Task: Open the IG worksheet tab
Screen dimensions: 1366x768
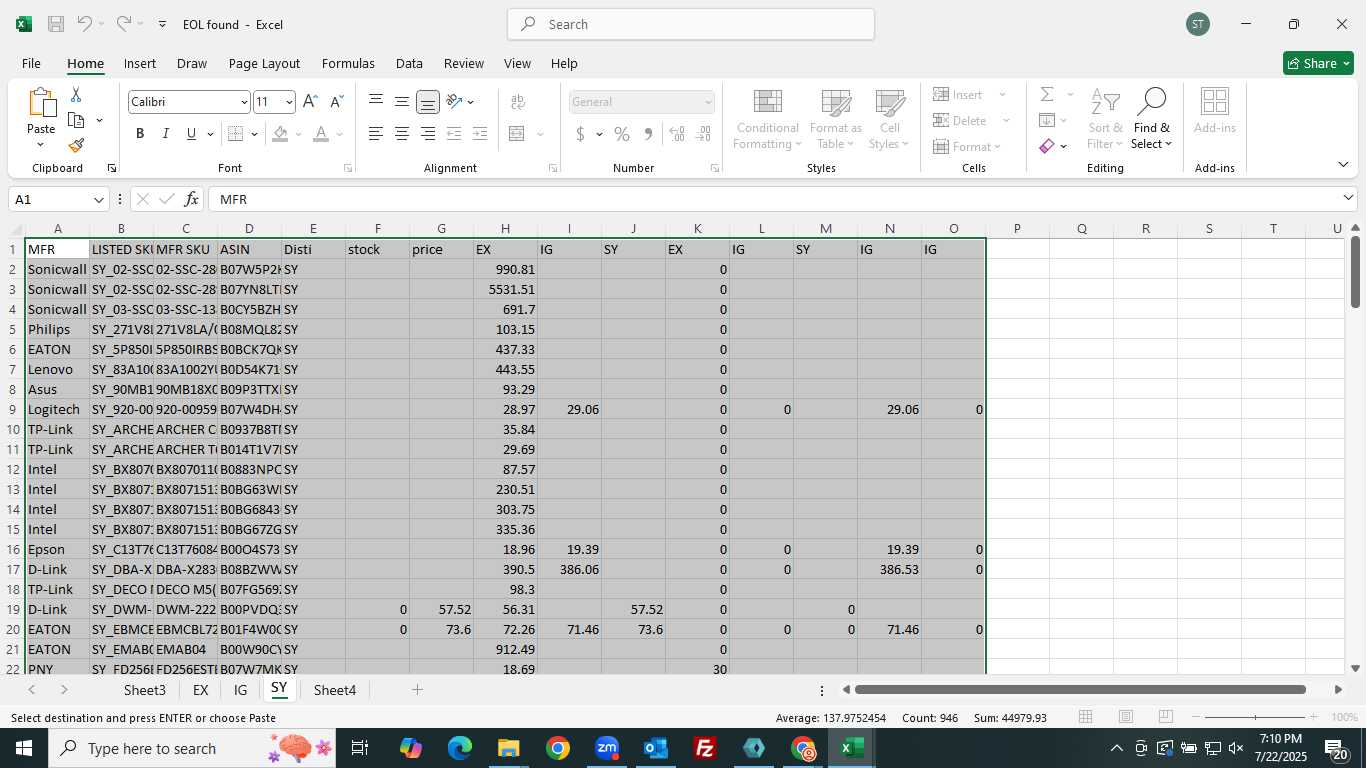Action: 240,690
